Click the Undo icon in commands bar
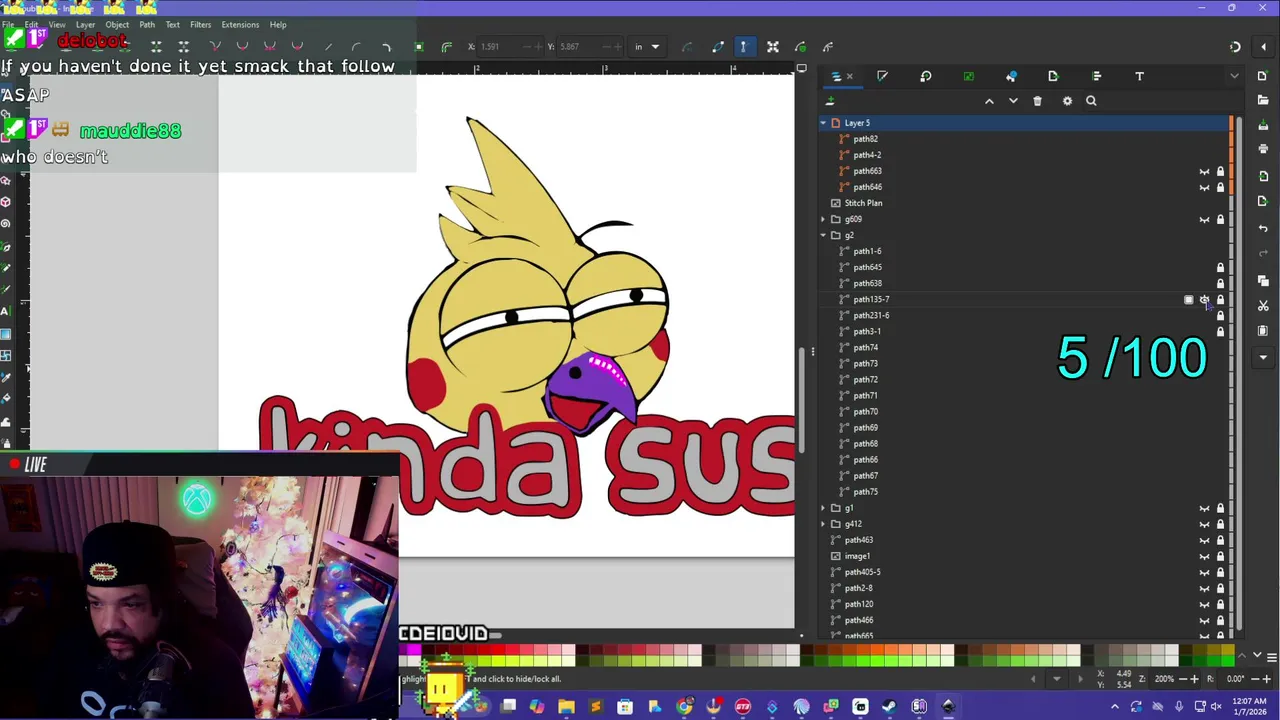Viewport: 1280px width, 720px height. pos(1263,228)
